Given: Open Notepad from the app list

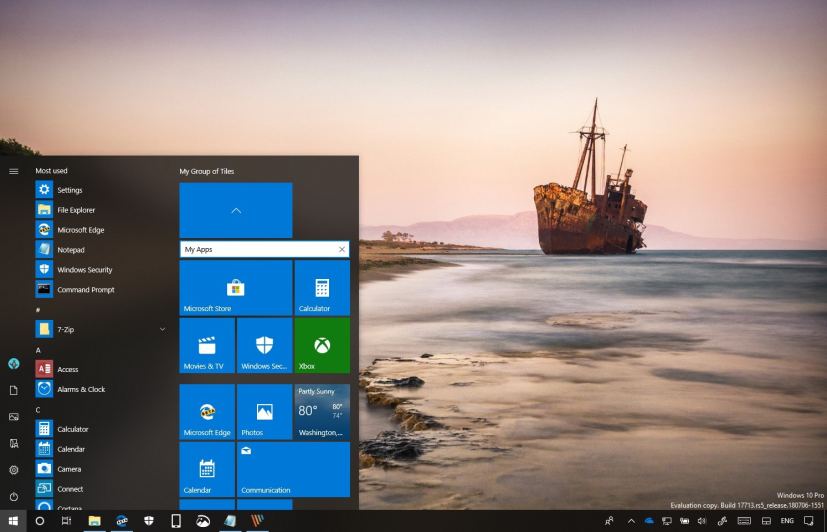Looking at the screenshot, I should pos(100,250).
